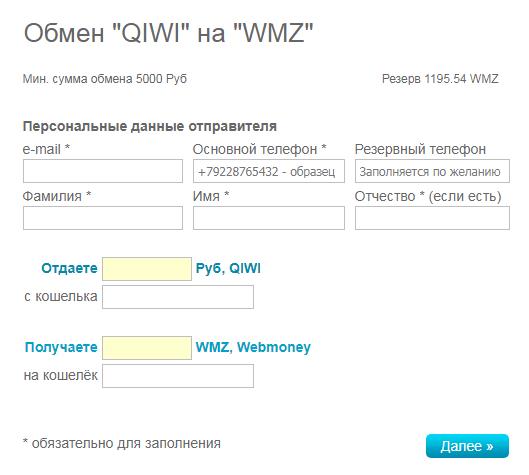Click the Фамилия input field
The width and height of the screenshot is (529, 475).
[103, 218]
